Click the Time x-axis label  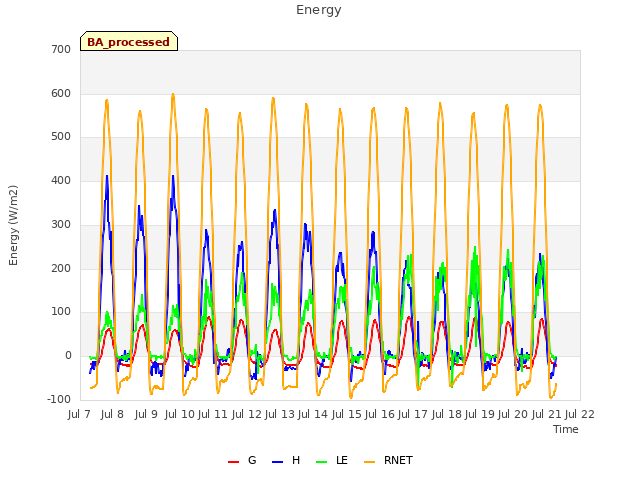[566, 429]
